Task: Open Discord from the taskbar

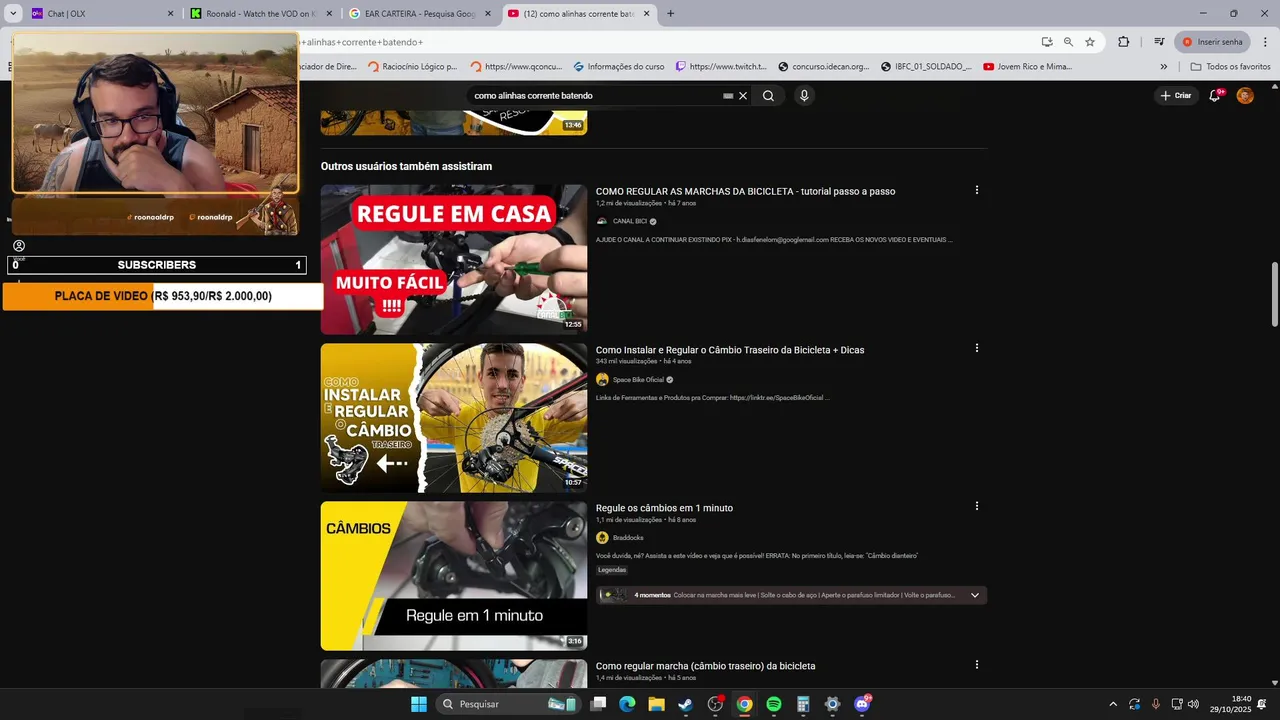Action: click(x=862, y=704)
